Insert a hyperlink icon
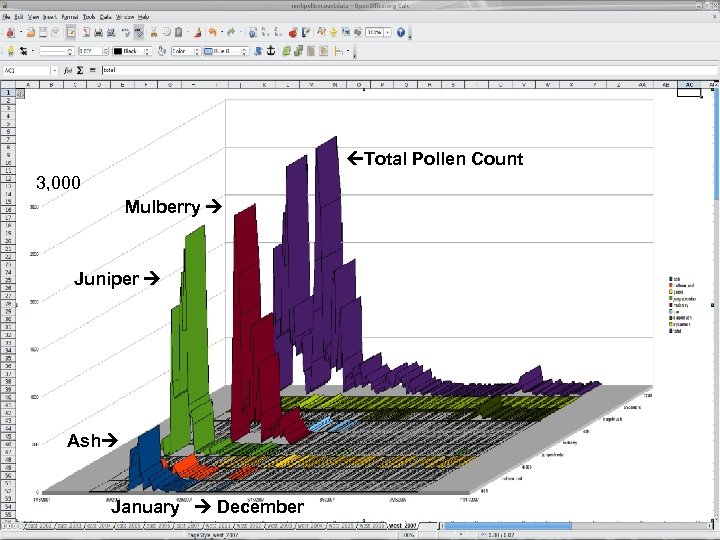 coord(253,33)
